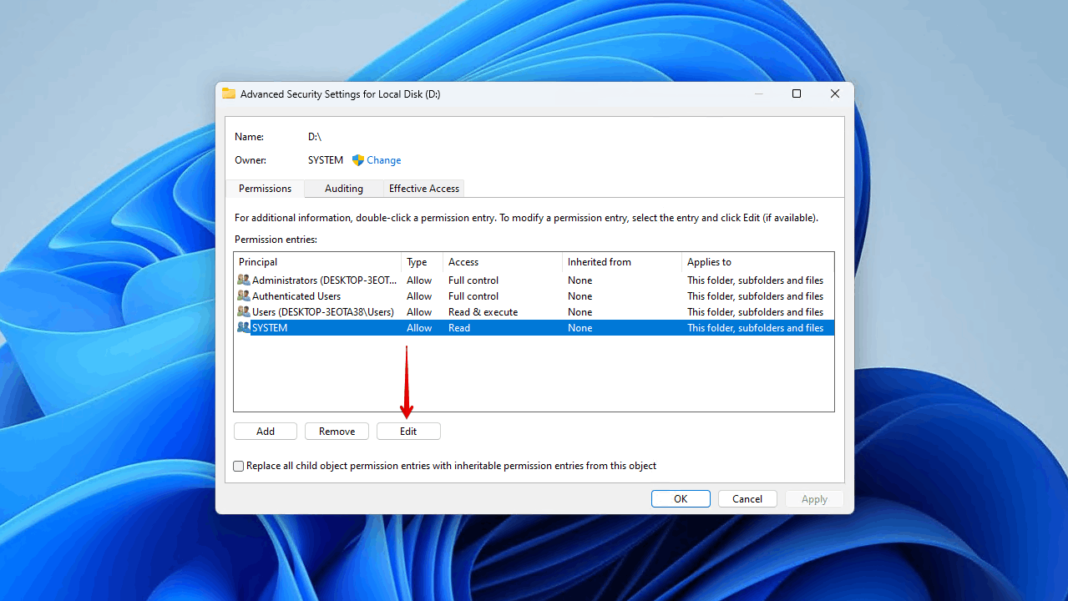The height and width of the screenshot is (601, 1068).
Task: Click the shield icon beside the Change link
Action: (x=358, y=160)
